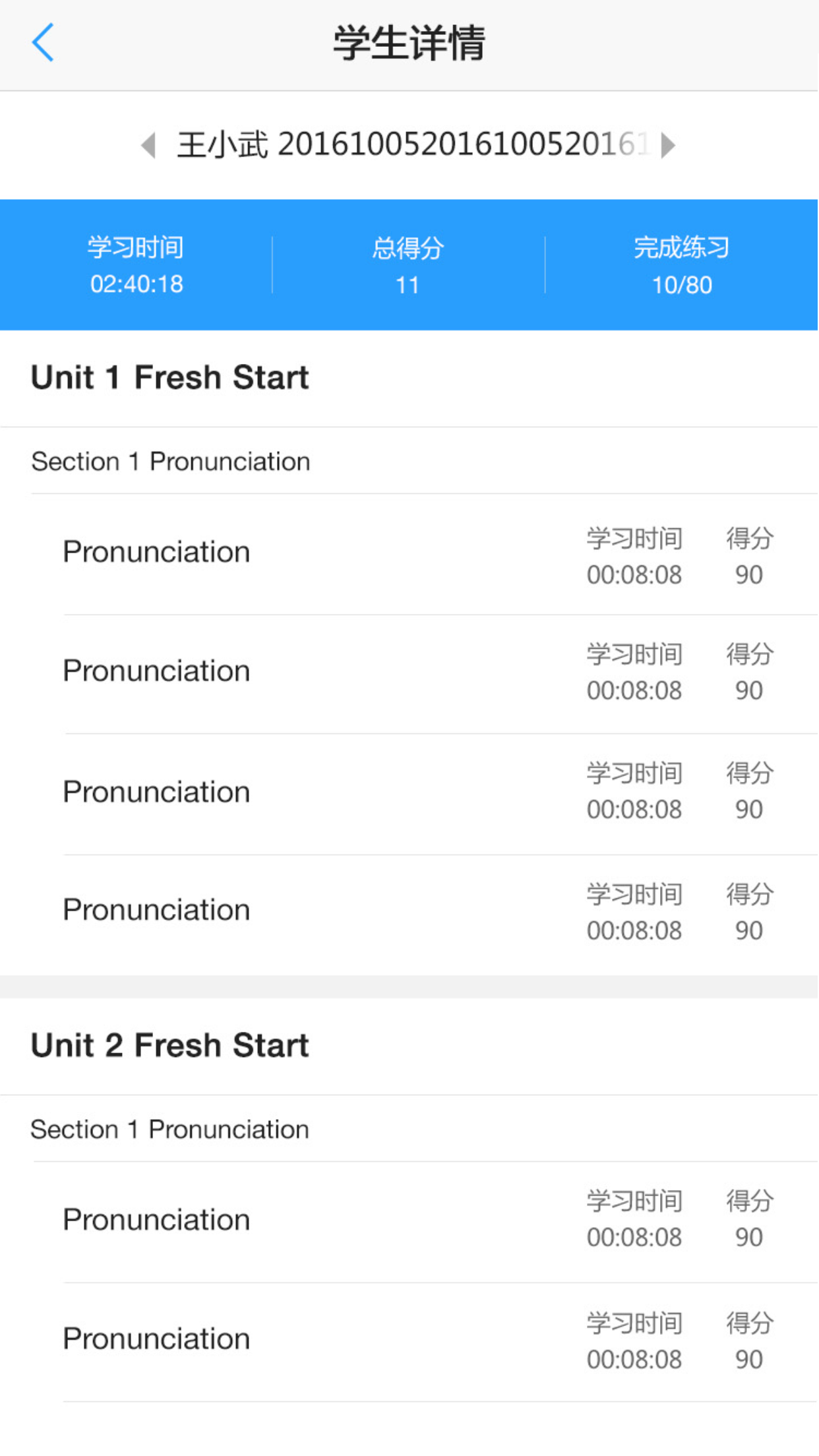Open the third Pronunciation exercise in Unit 1

157,792
